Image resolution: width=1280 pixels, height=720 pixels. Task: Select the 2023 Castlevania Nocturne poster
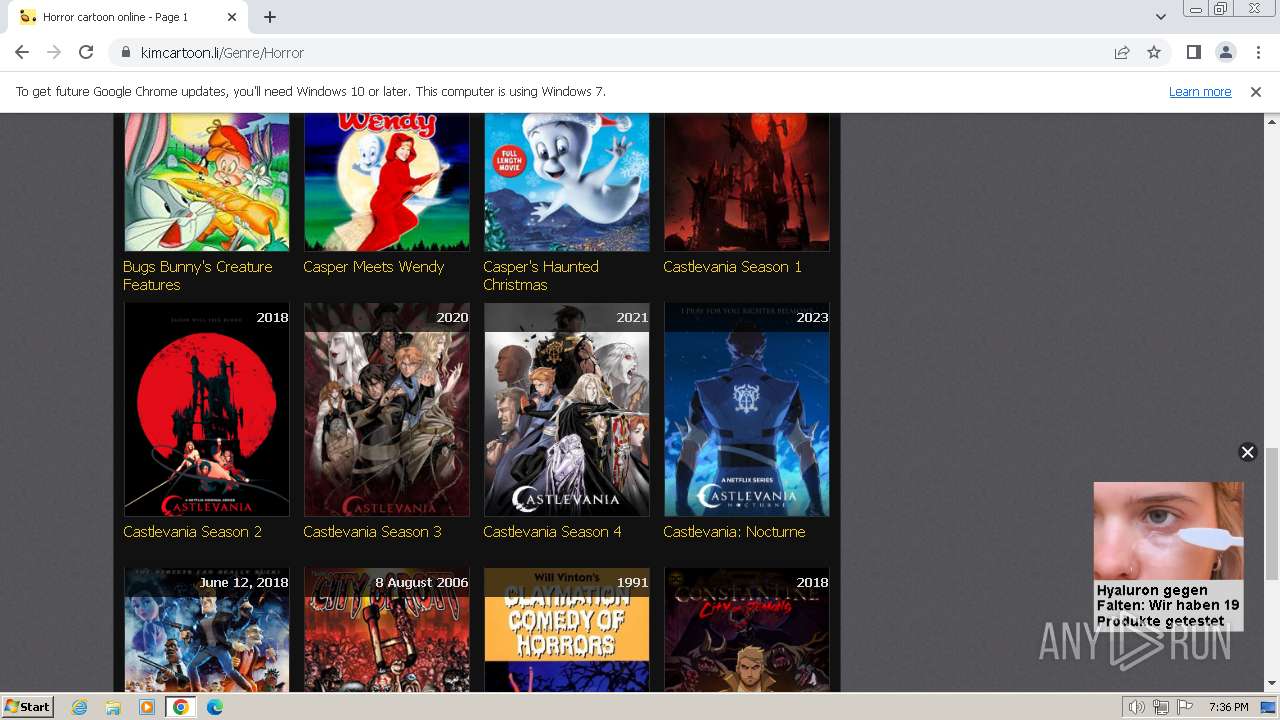coord(746,410)
